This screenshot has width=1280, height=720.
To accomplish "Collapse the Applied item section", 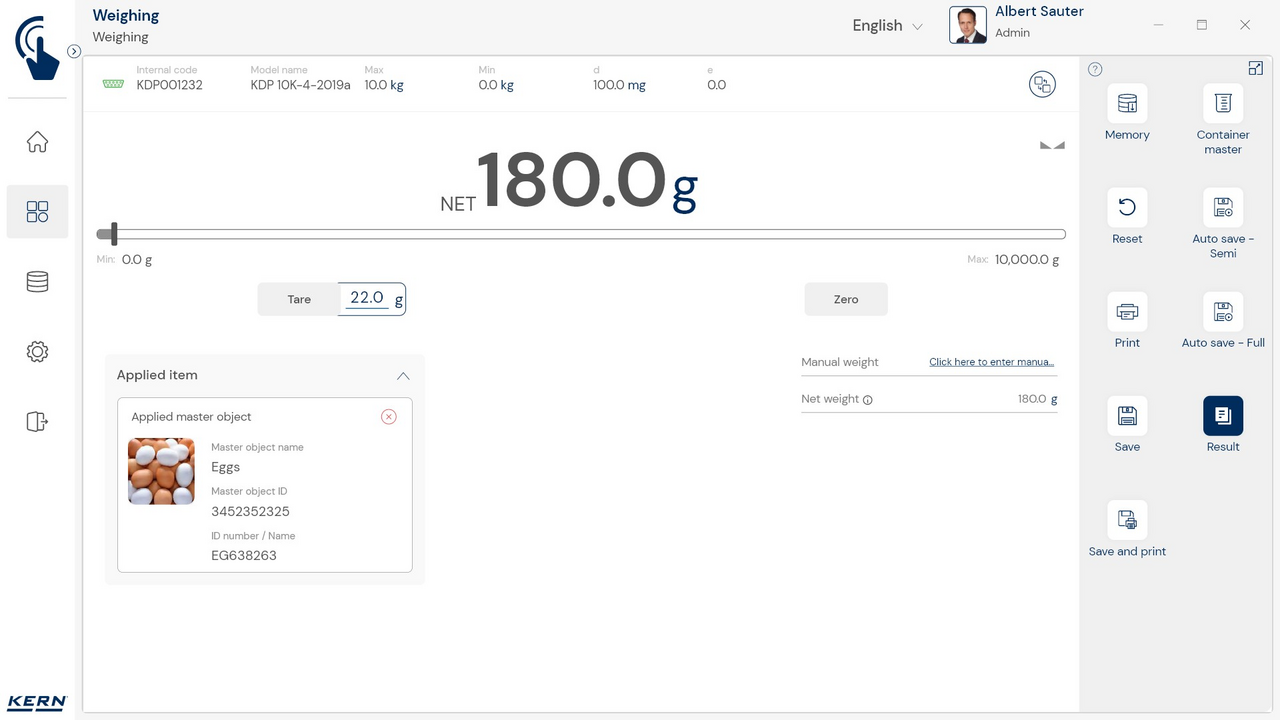I will (403, 376).
